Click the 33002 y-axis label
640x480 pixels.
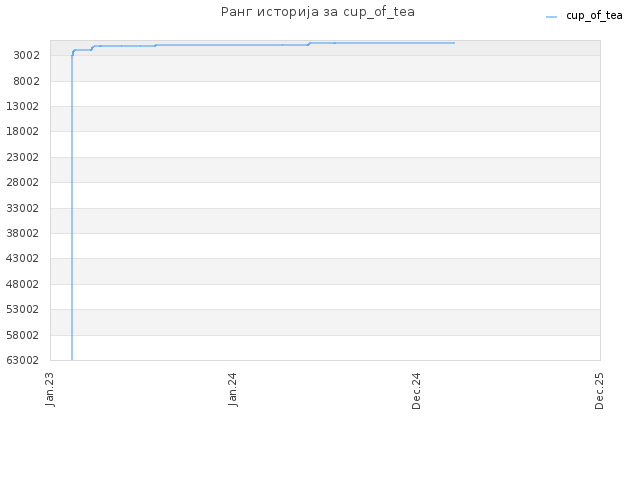[x=23, y=208]
